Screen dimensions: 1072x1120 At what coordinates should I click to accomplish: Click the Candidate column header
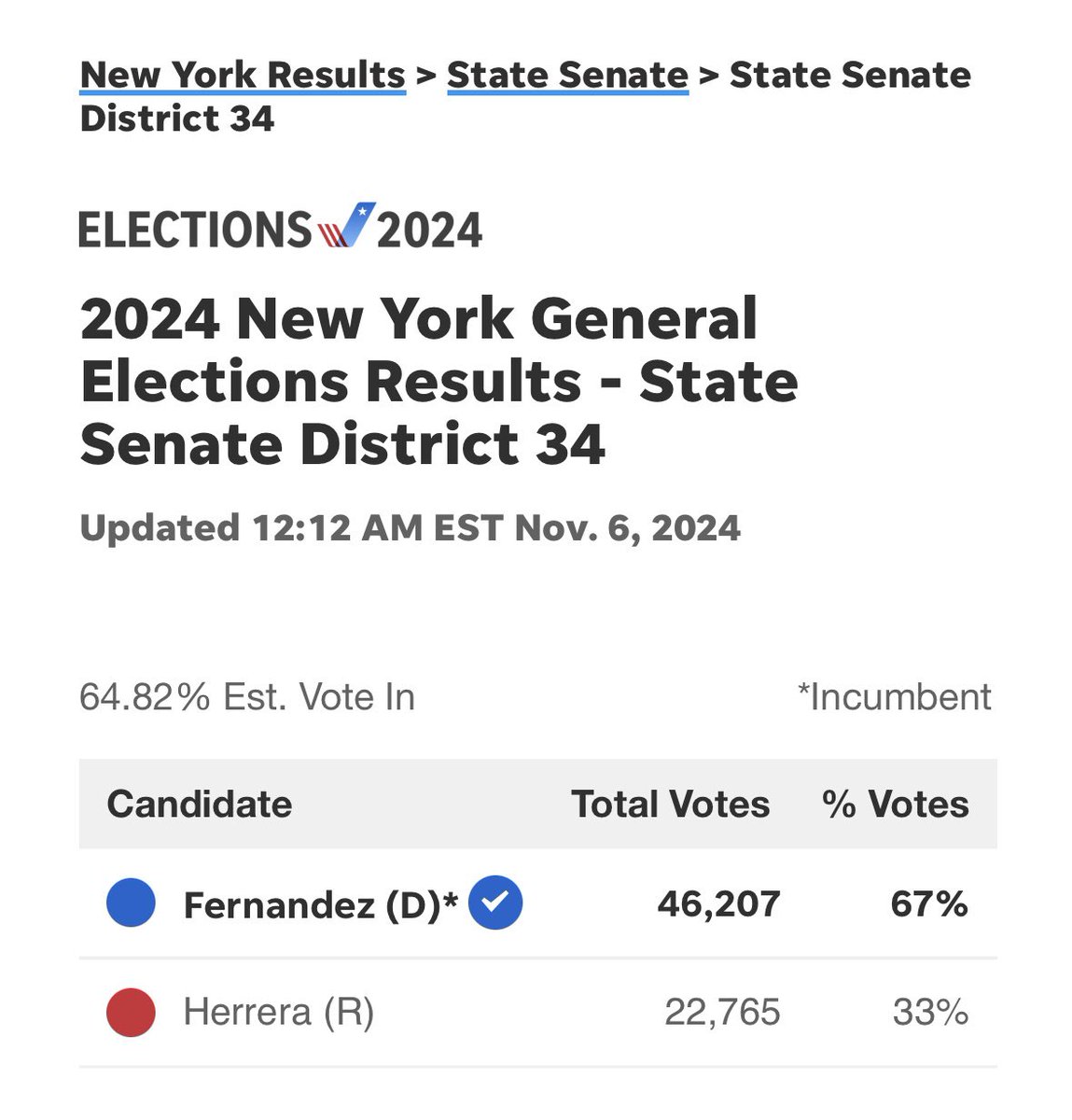tap(200, 804)
